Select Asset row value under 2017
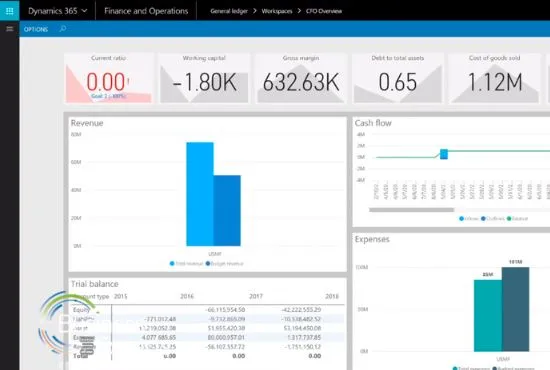Image resolution: width=550 pixels, height=370 pixels. pos(302,328)
